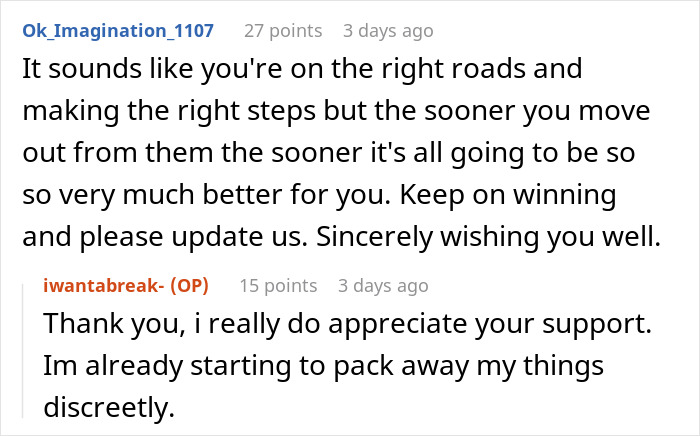Image resolution: width=700 pixels, height=436 pixels.
Task: Click the line starting 'so very much better'
Action: click(319, 195)
